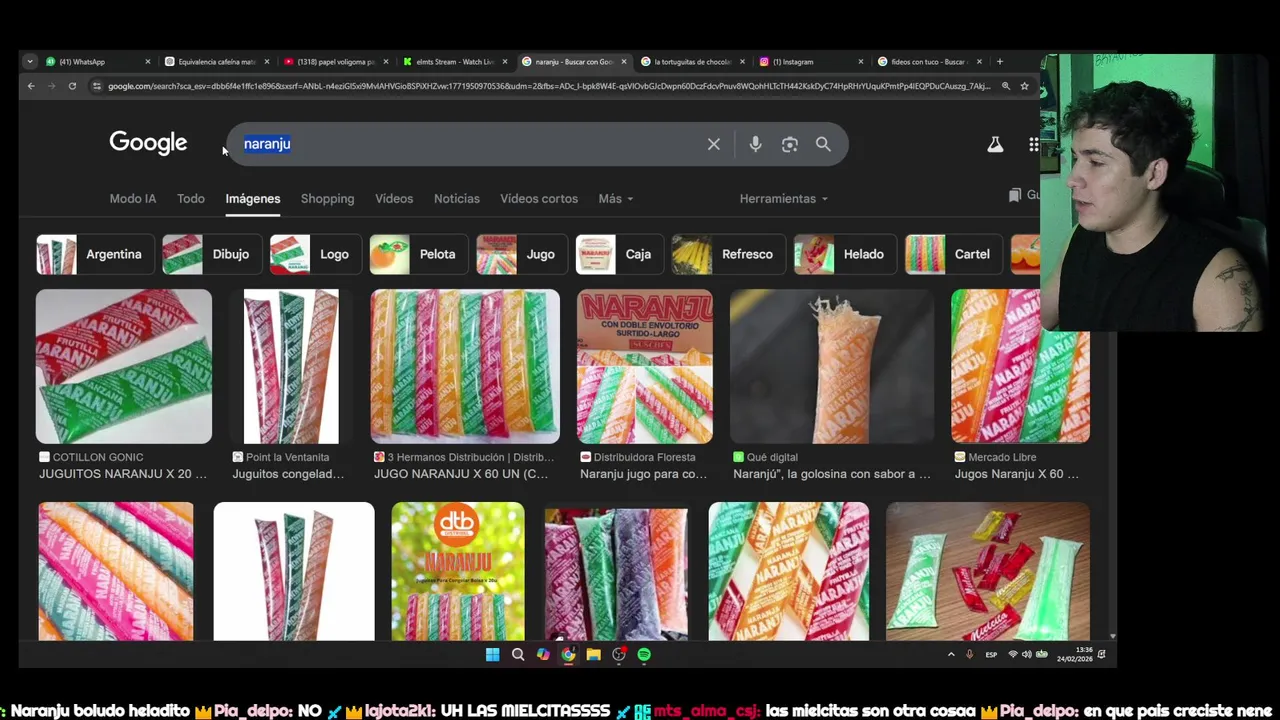This screenshot has width=1280, height=720.
Task: Open the tab search dropdown arrow
Action: click(30, 61)
